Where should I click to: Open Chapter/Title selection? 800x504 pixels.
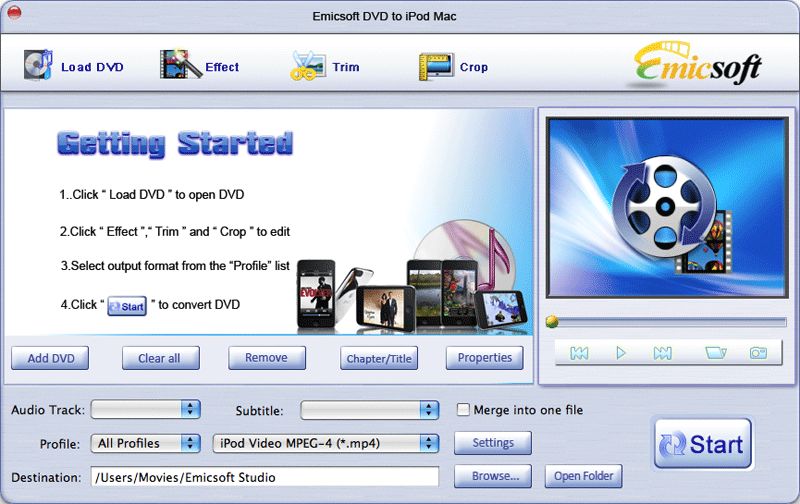point(379,358)
